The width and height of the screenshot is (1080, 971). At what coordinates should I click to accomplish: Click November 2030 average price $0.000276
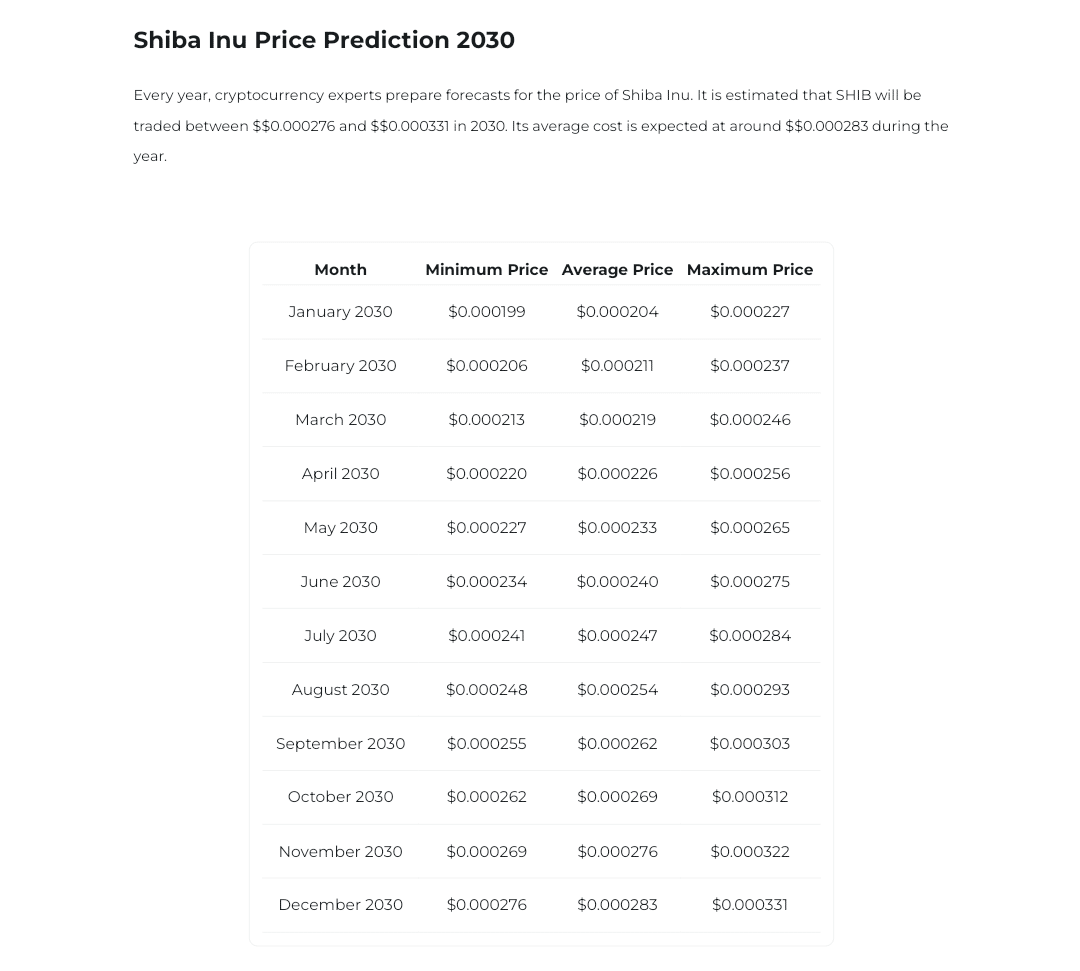(617, 852)
